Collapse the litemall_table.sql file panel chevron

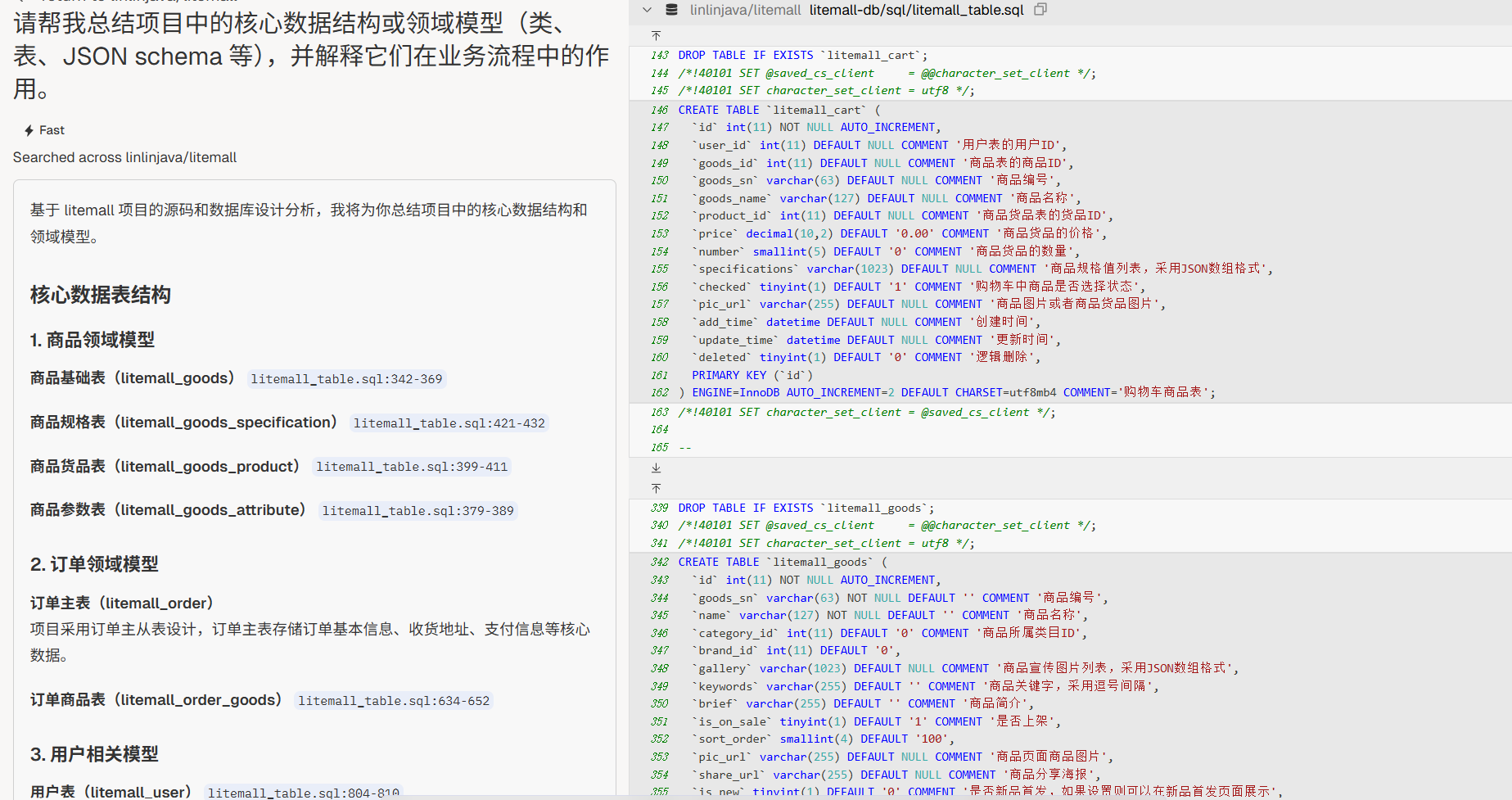[647, 10]
